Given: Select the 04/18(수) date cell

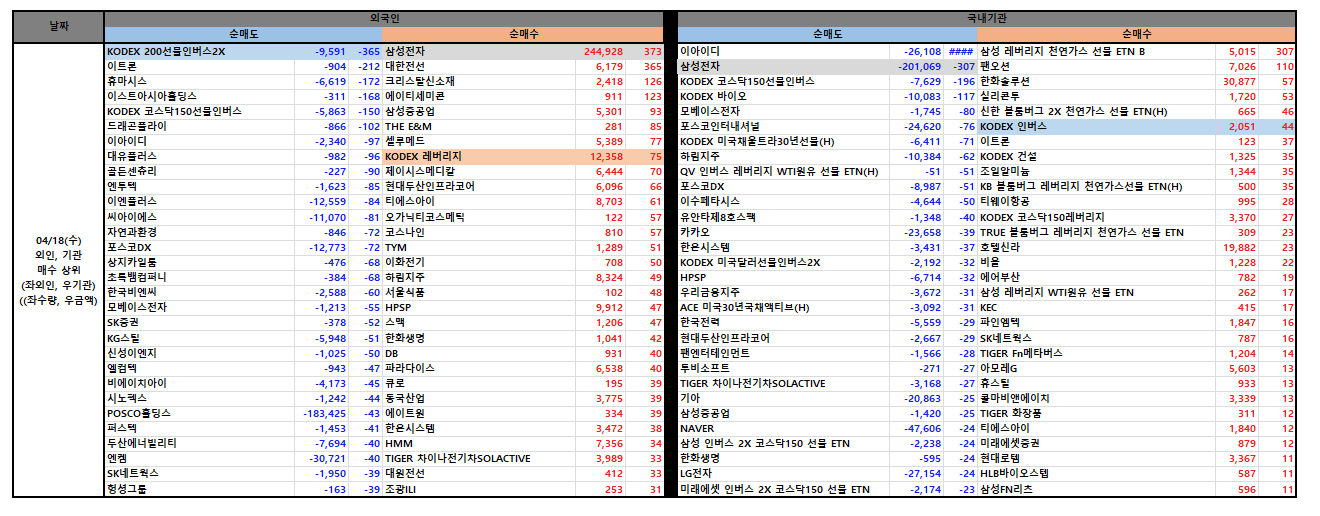Looking at the screenshot, I should (x=59, y=270).
